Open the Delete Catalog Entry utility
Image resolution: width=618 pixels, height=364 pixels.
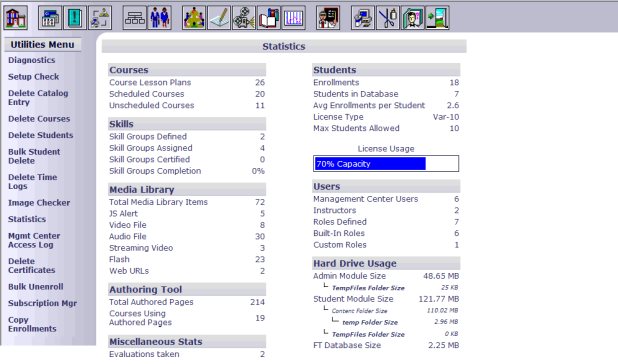point(38,98)
